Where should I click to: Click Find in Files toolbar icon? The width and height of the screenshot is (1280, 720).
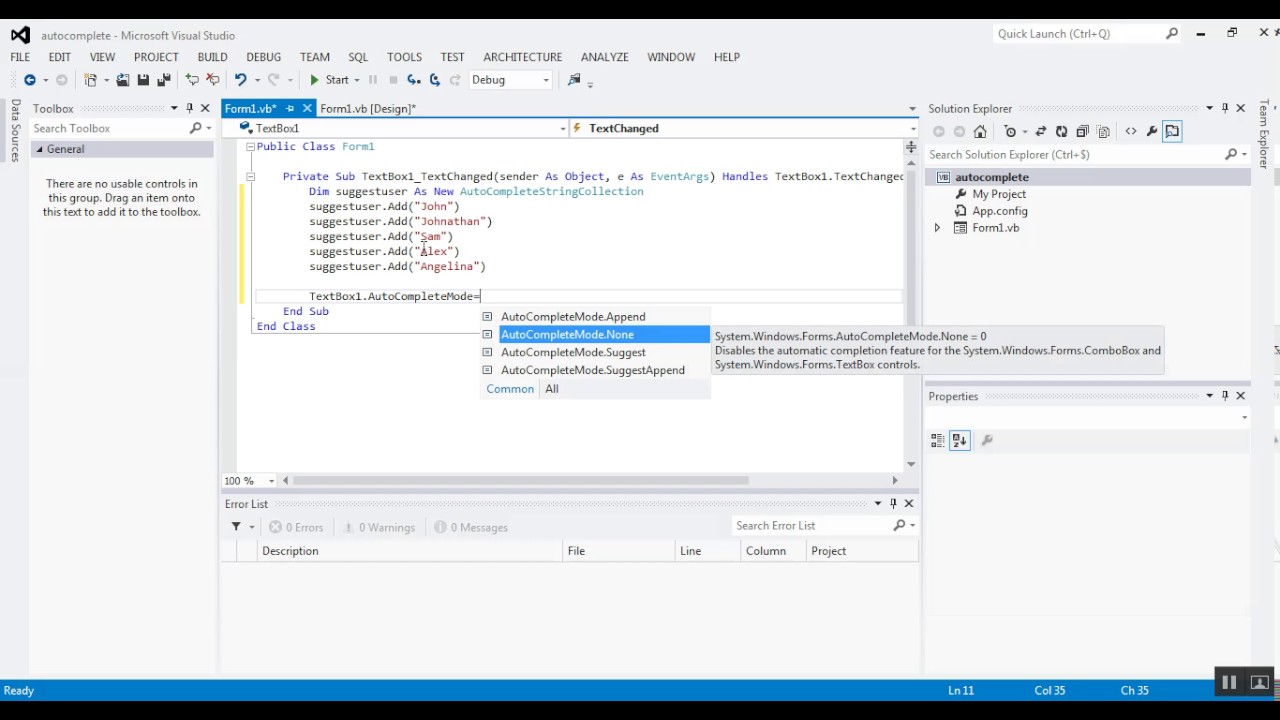pyautogui.click(x=574, y=80)
